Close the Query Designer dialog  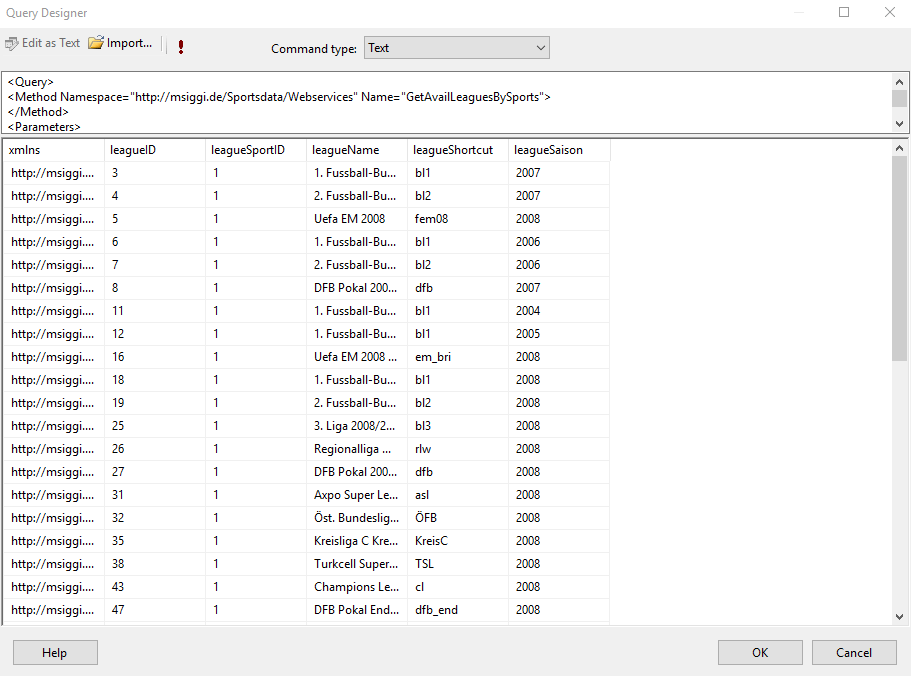[889, 13]
